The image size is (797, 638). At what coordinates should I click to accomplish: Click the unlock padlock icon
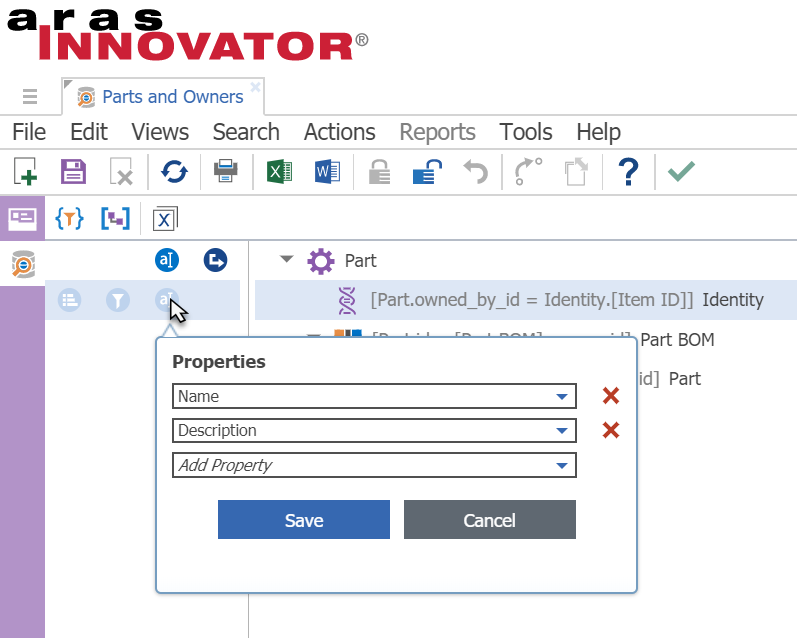coord(427,172)
